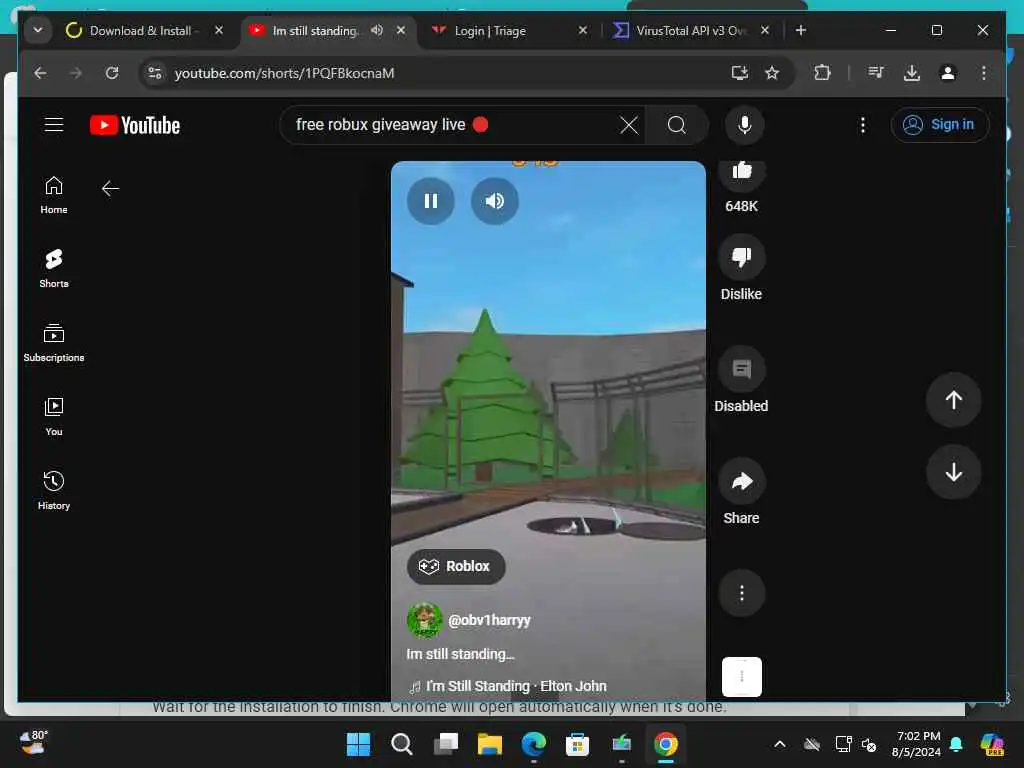Select the Im still standing tab
The image size is (1024, 768).
tap(315, 31)
